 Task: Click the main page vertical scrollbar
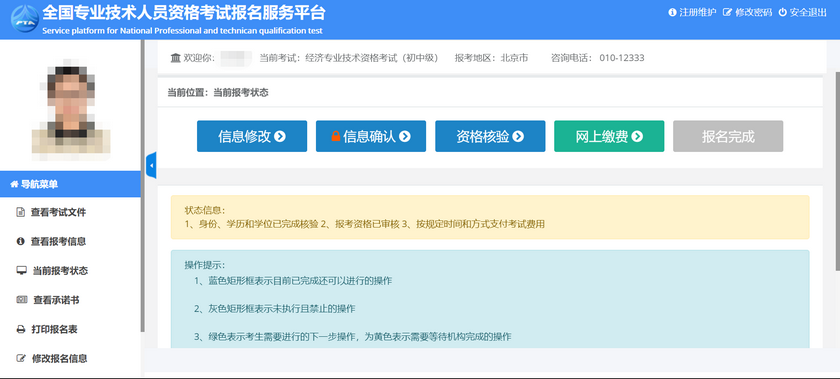pos(837,172)
